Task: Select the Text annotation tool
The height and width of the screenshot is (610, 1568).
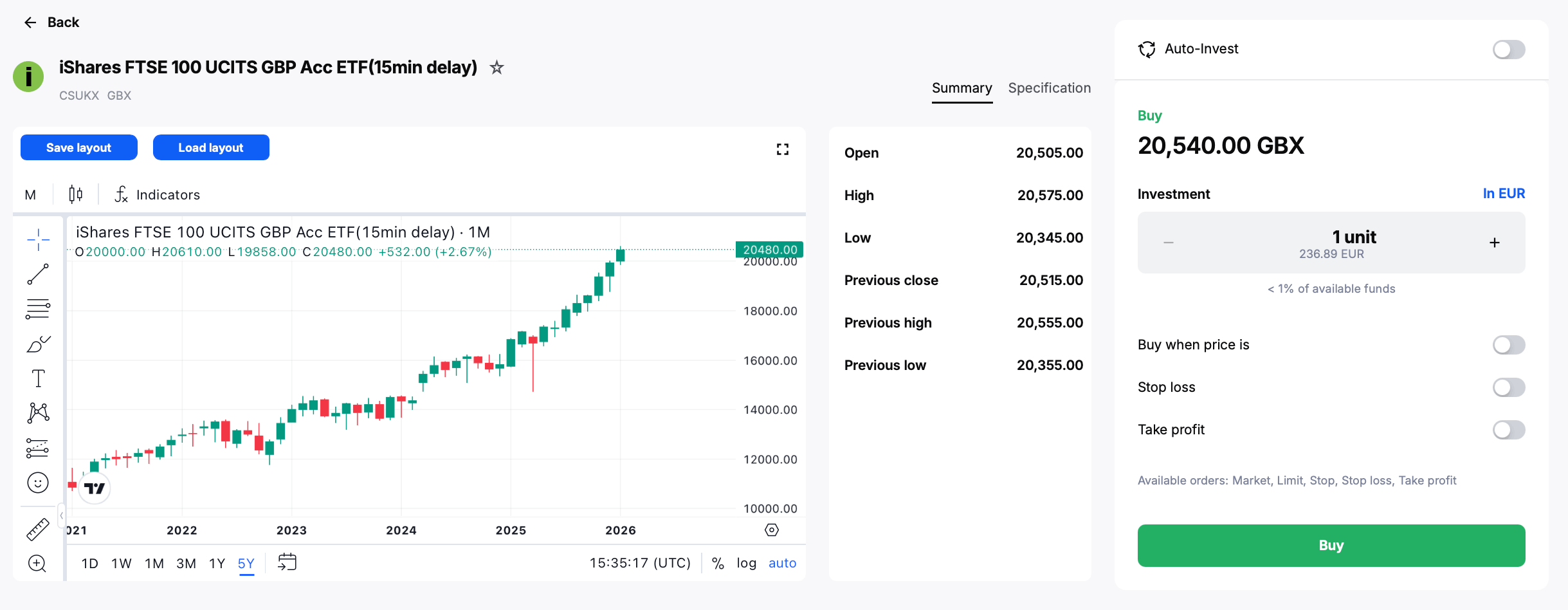Action: [x=38, y=378]
